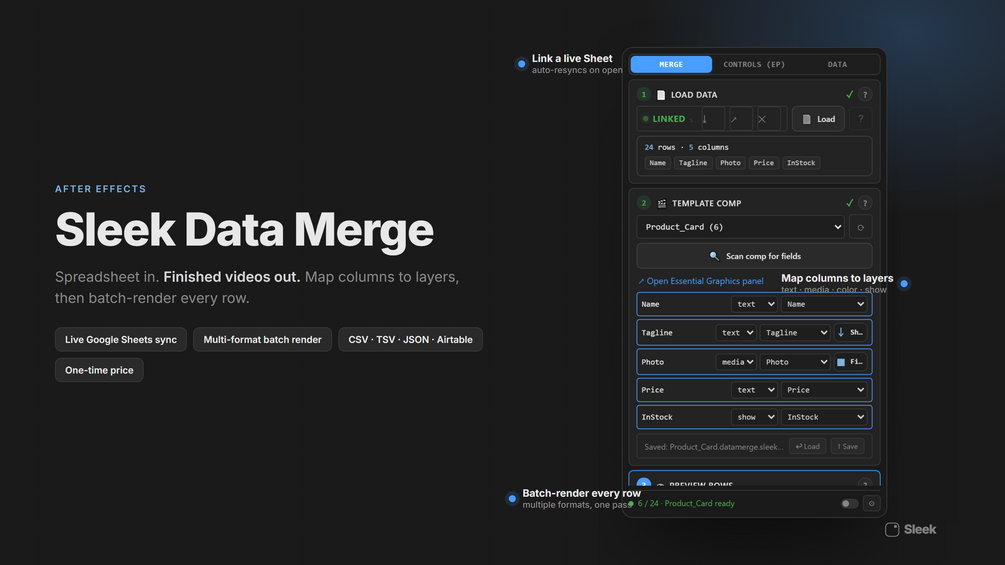Click the Scan comp for fields button
Screen dimensions: 1005x565
(x=754, y=256)
